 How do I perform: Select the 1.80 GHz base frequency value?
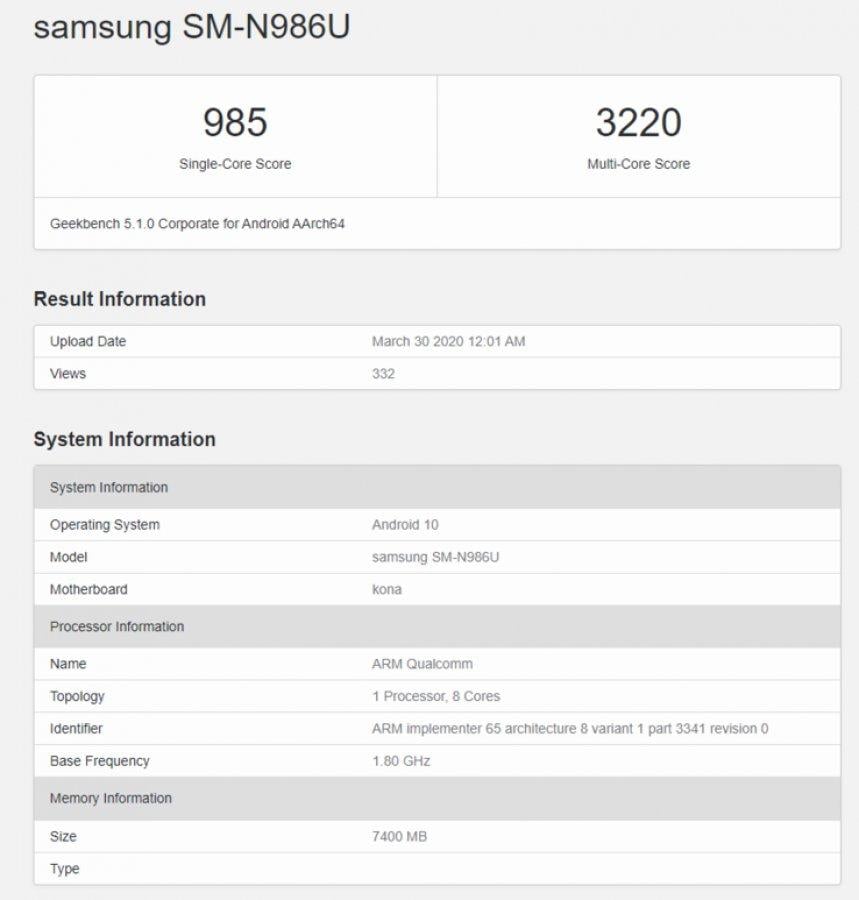[401, 761]
